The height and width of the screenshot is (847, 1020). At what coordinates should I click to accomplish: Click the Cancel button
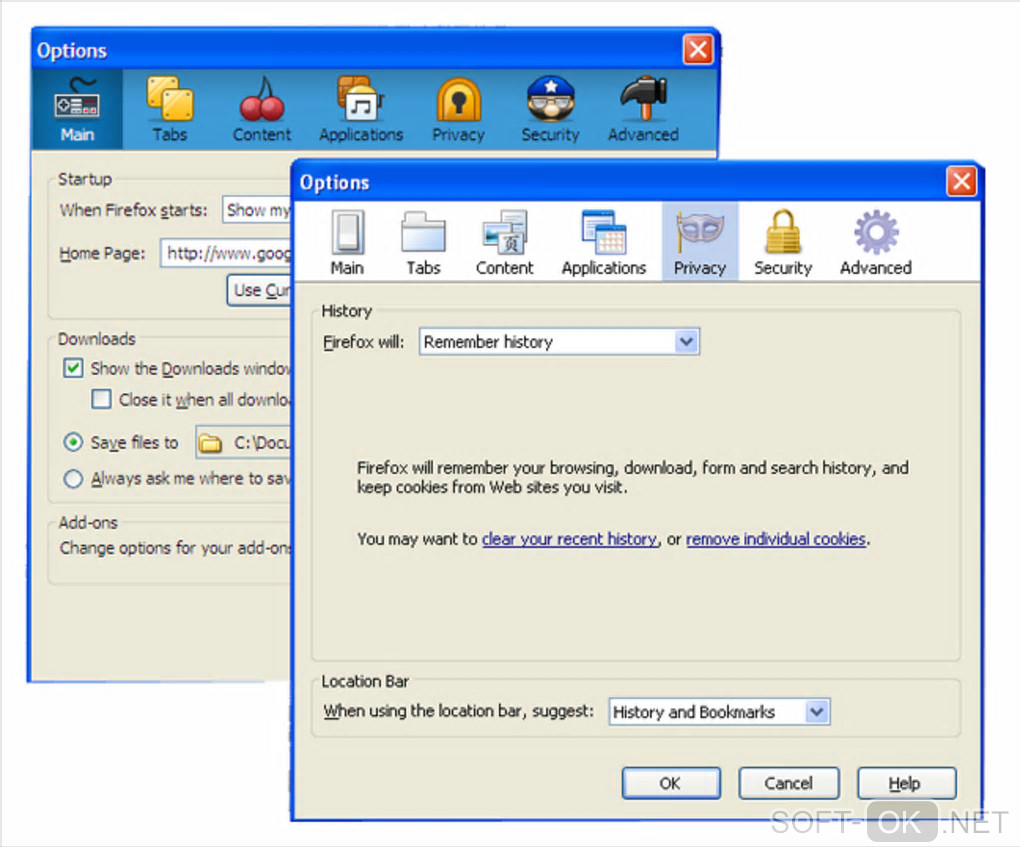(x=788, y=783)
